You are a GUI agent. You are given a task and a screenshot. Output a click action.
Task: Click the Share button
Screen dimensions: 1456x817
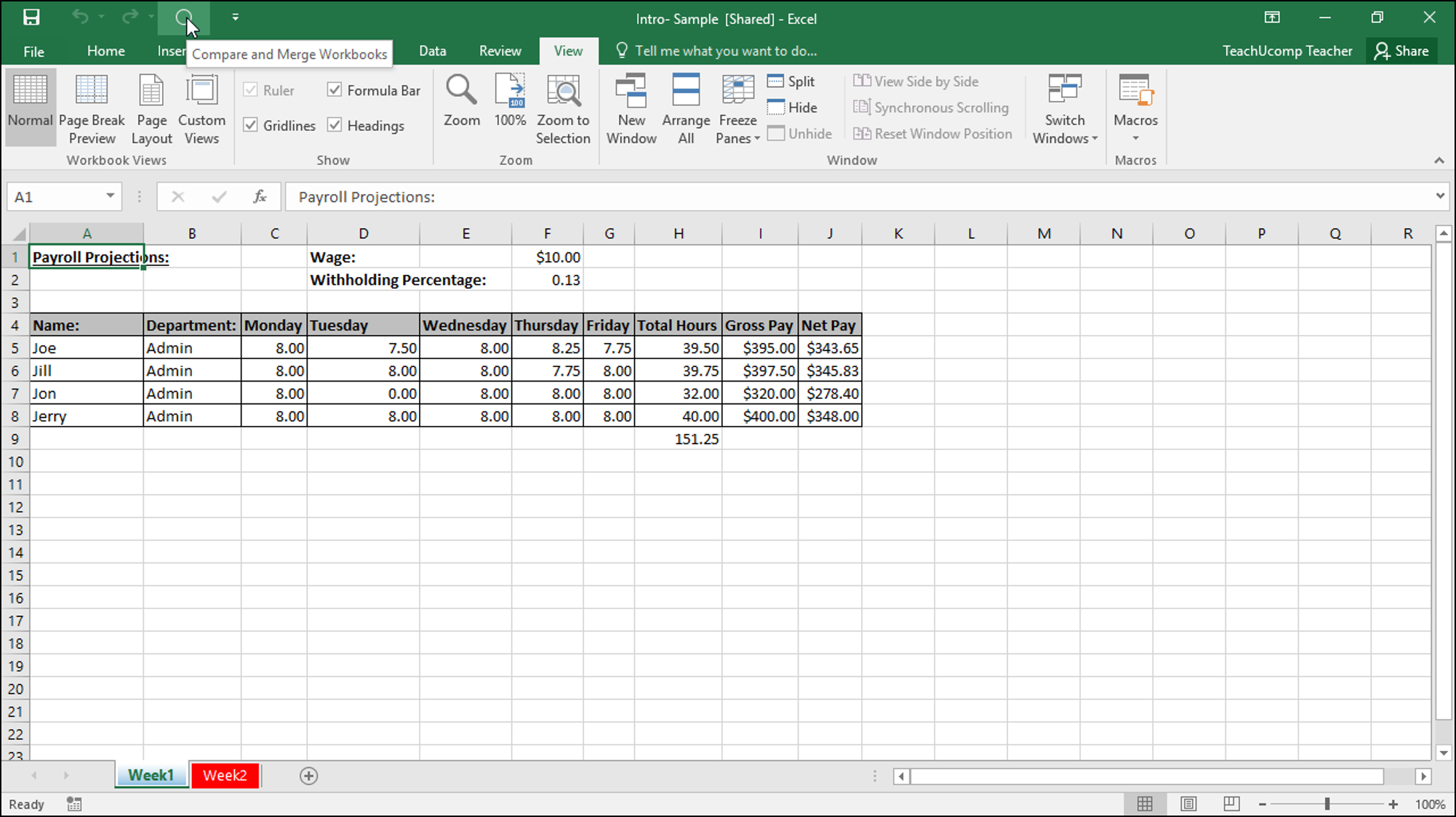point(1412,51)
